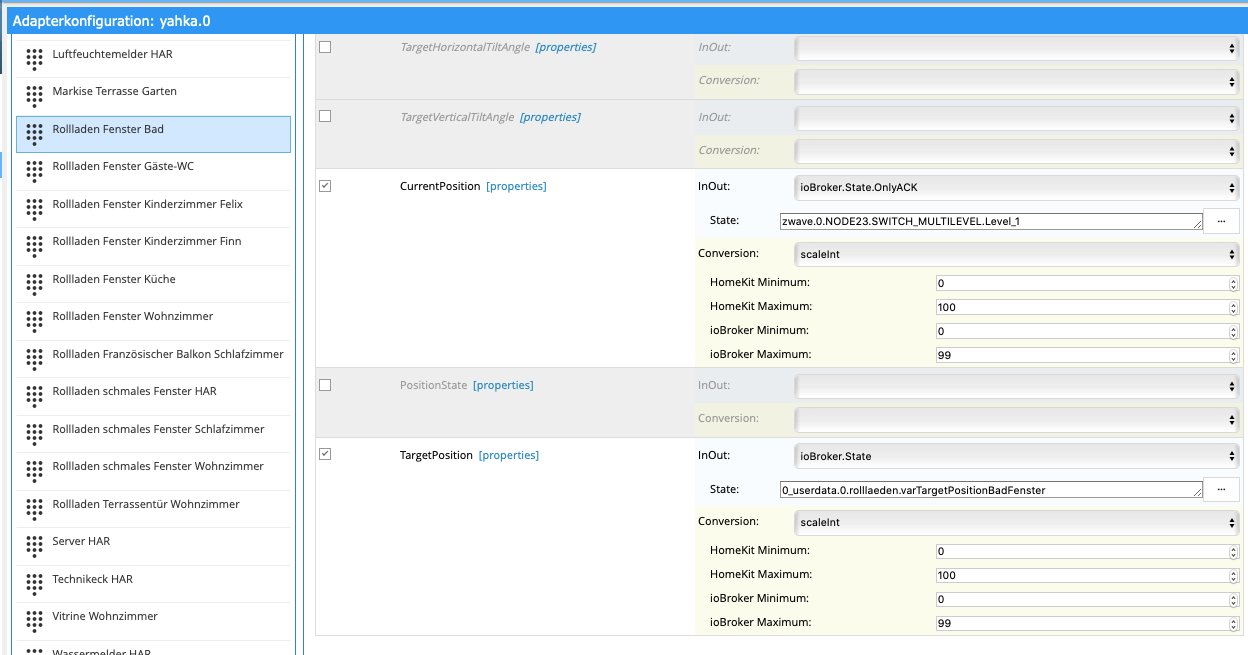The image size is (1248, 655).
Task: Uncheck the CurrentPosition characteristic checkbox
Action: (x=325, y=185)
